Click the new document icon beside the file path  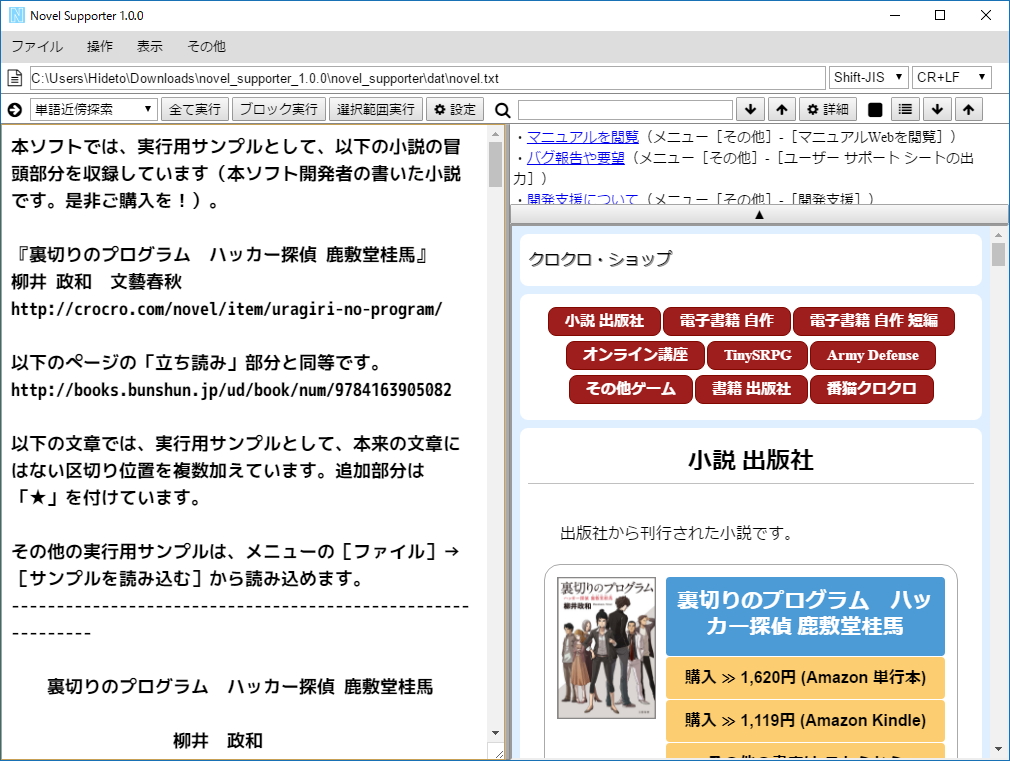[x=13, y=76]
